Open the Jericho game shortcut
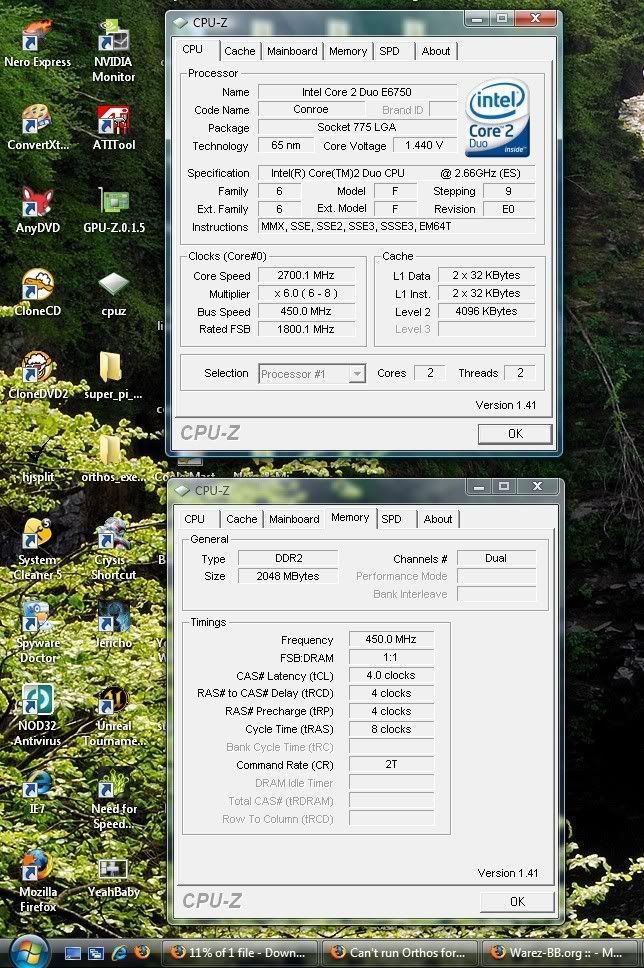Screen dimensions: 644x968 coord(114,624)
